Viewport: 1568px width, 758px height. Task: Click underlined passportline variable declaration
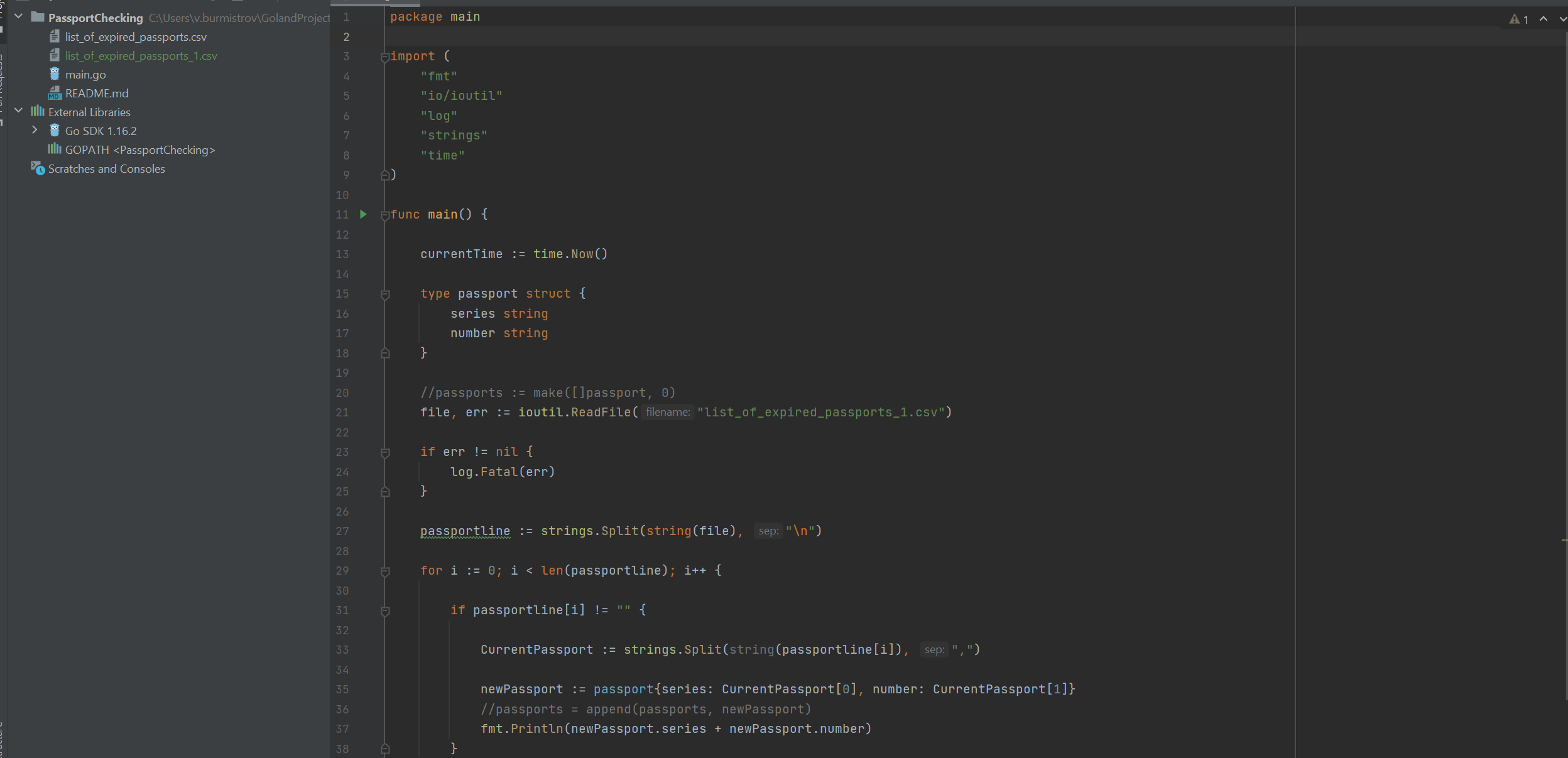coord(465,531)
